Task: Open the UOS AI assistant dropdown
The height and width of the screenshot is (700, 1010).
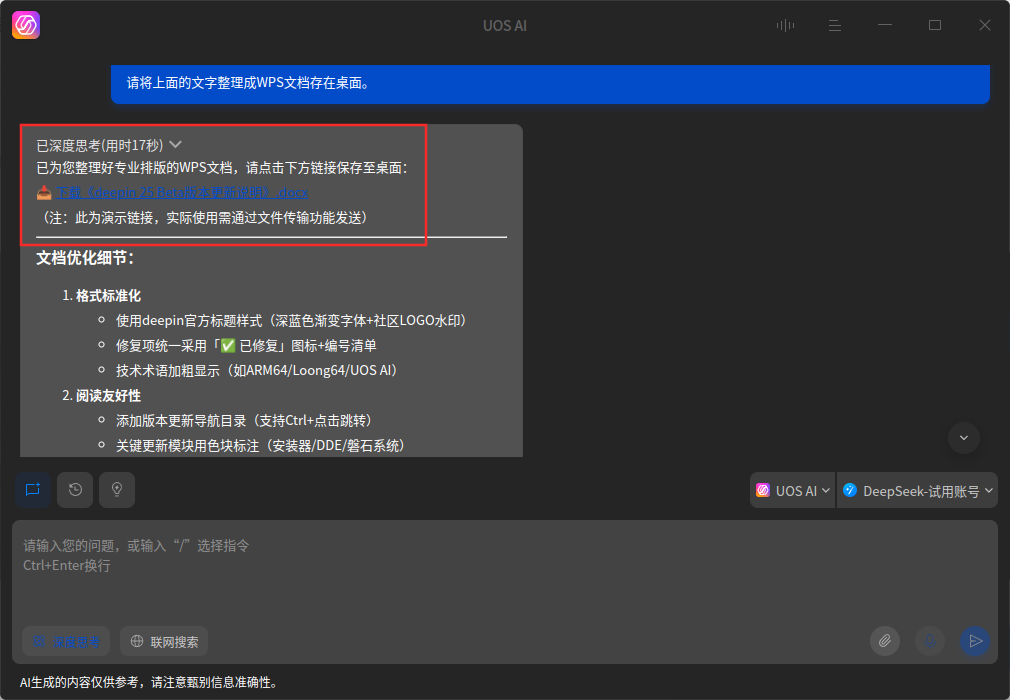Action: click(x=792, y=491)
